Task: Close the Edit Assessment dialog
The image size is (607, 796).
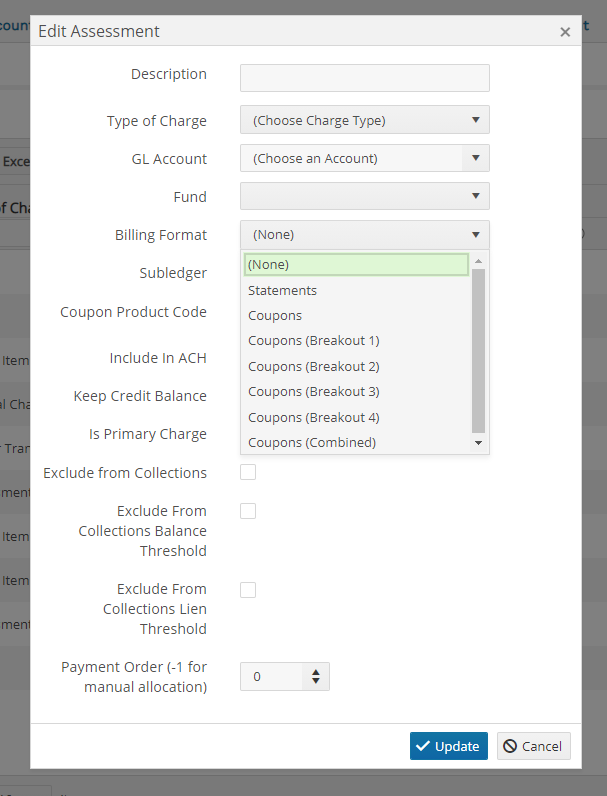Action: [x=565, y=32]
